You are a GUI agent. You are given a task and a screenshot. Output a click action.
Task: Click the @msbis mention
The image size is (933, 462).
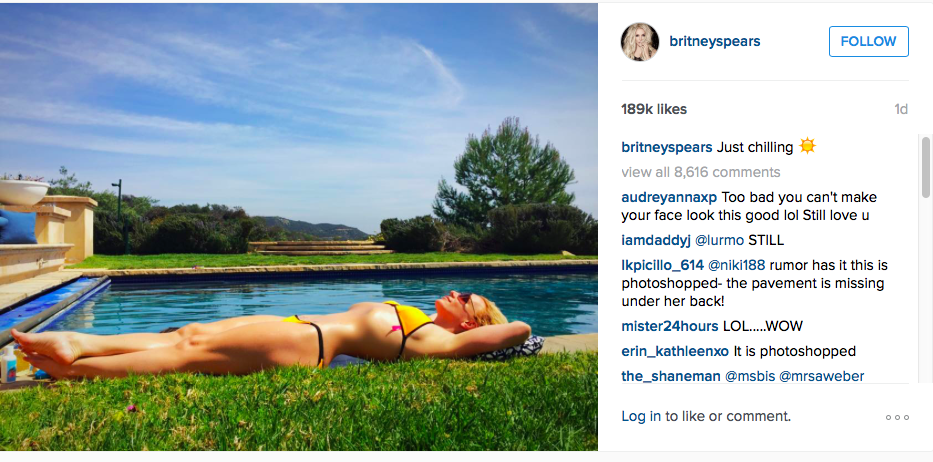click(749, 376)
